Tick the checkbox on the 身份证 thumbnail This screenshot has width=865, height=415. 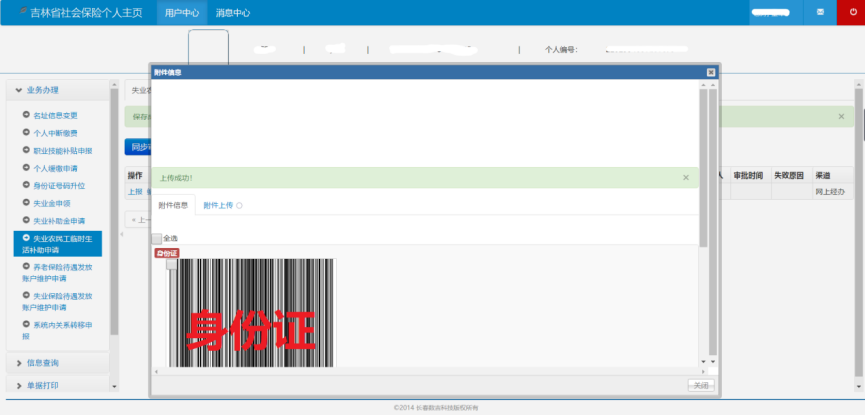pyautogui.click(x=172, y=264)
